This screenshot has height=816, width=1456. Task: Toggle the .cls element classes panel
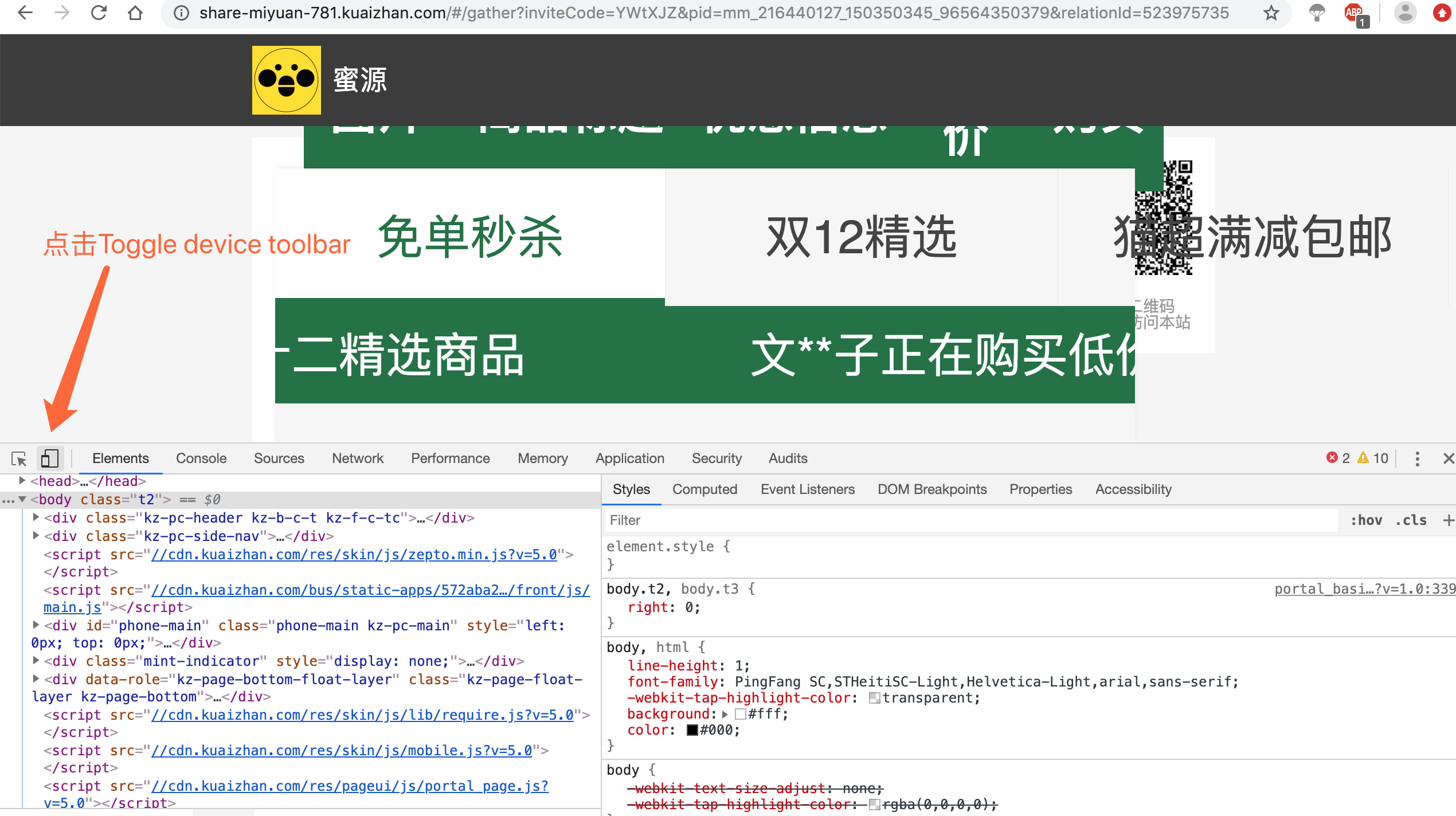click(1411, 520)
